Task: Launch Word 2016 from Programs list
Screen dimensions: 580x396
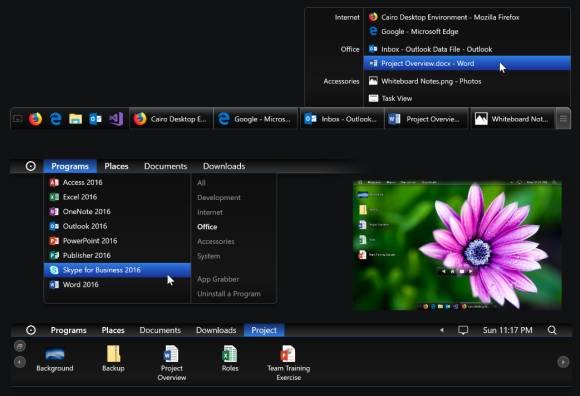Action: [117, 284]
